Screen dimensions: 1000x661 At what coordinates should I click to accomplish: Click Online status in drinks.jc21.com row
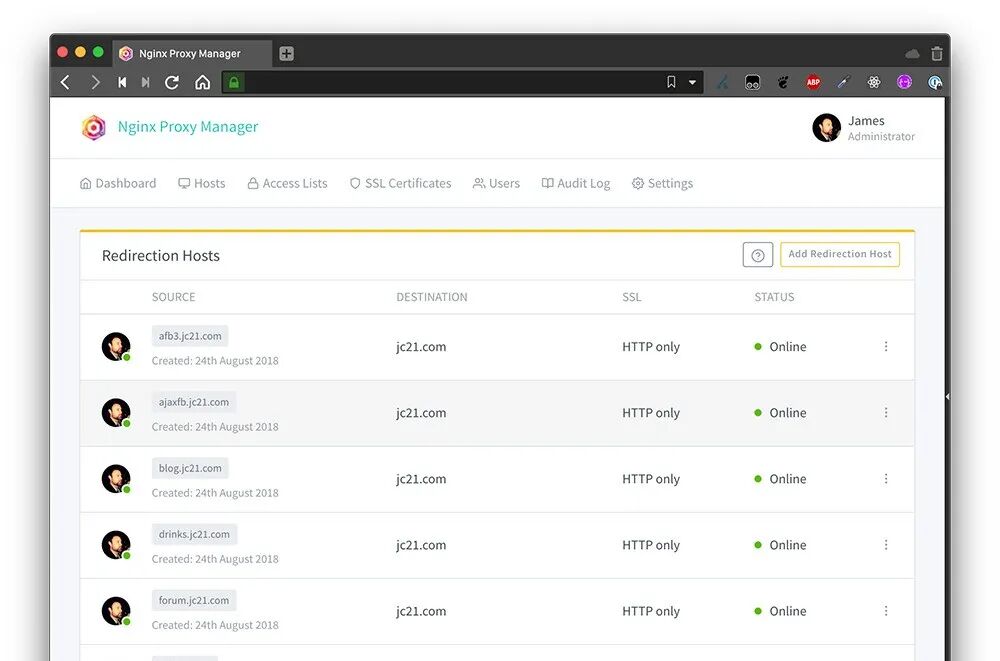click(x=781, y=545)
